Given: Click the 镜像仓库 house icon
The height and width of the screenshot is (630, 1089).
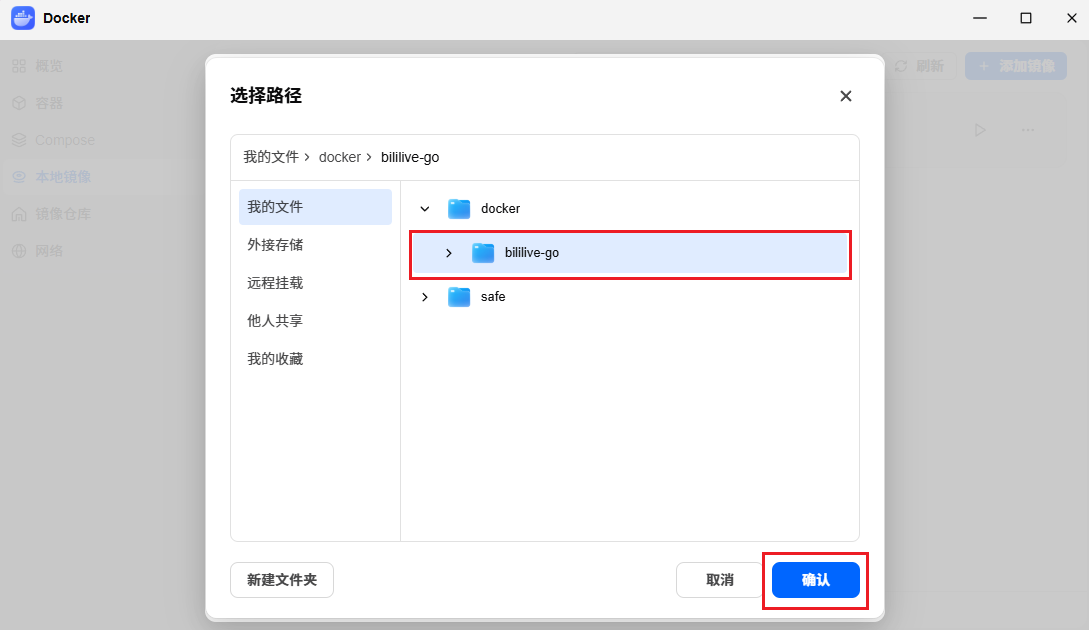Looking at the screenshot, I should pos(19,214).
